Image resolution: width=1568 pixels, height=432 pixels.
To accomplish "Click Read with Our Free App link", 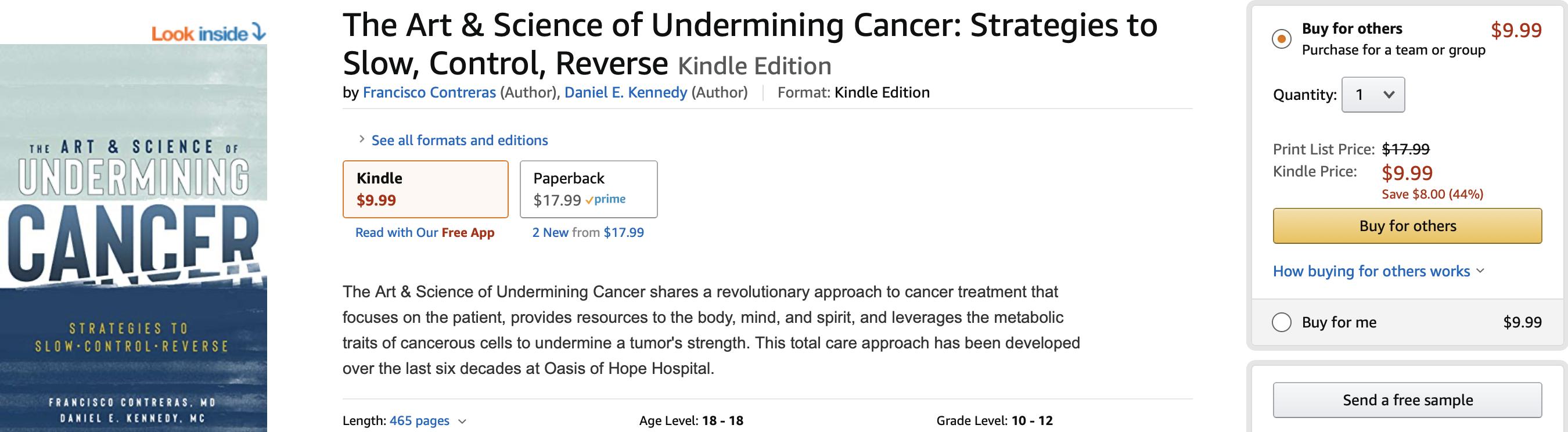I will (425, 232).
